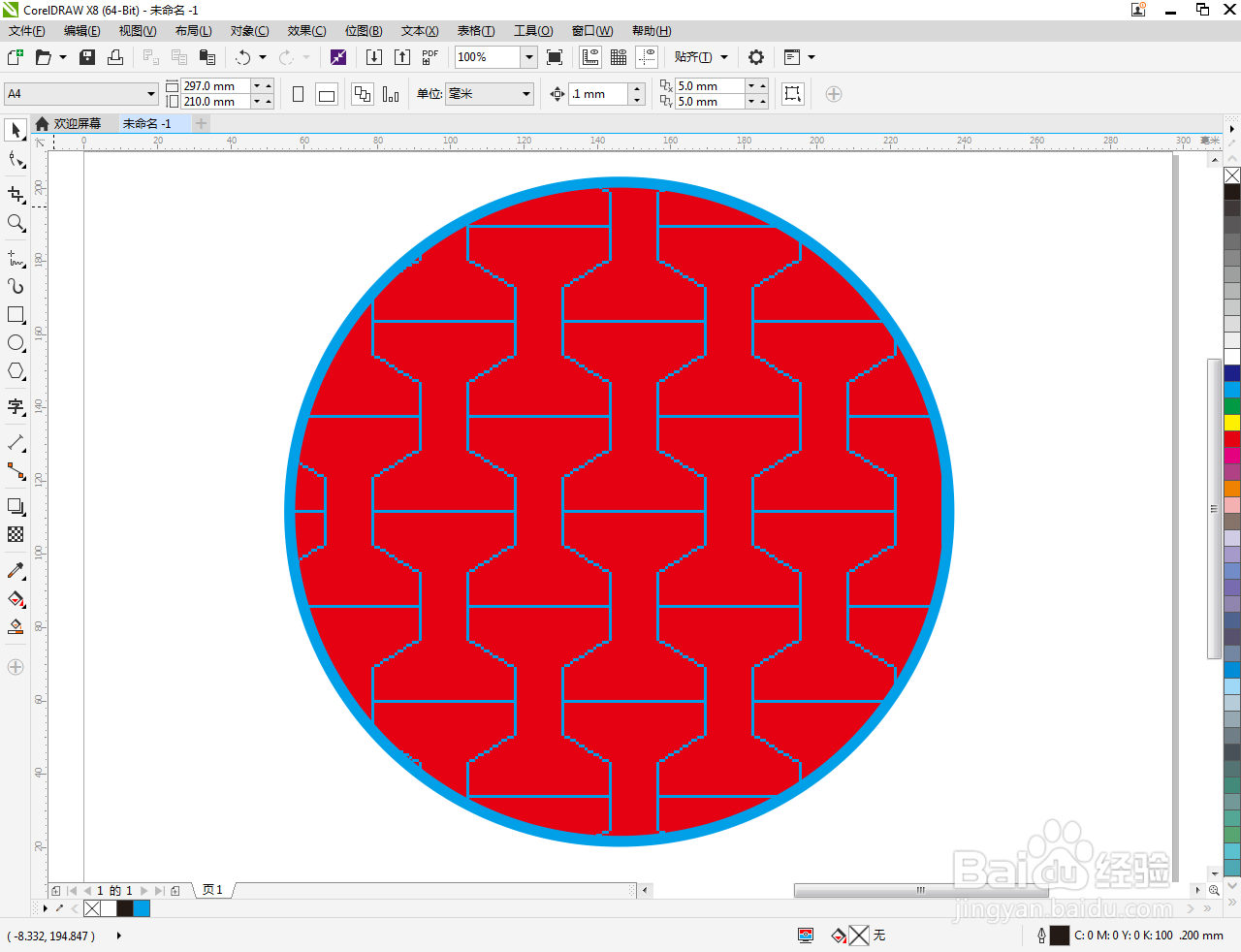1241x952 pixels.
Task: Select the Shape edit tool
Action: [x=16, y=160]
